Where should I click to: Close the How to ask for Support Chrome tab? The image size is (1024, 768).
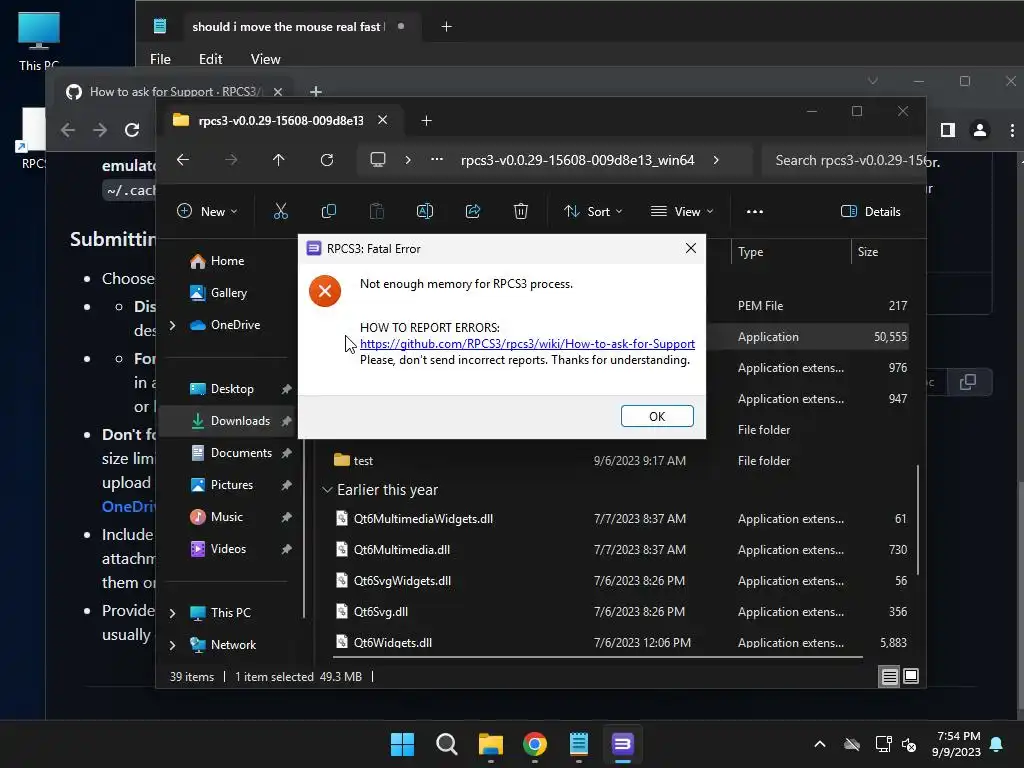pos(278,91)
